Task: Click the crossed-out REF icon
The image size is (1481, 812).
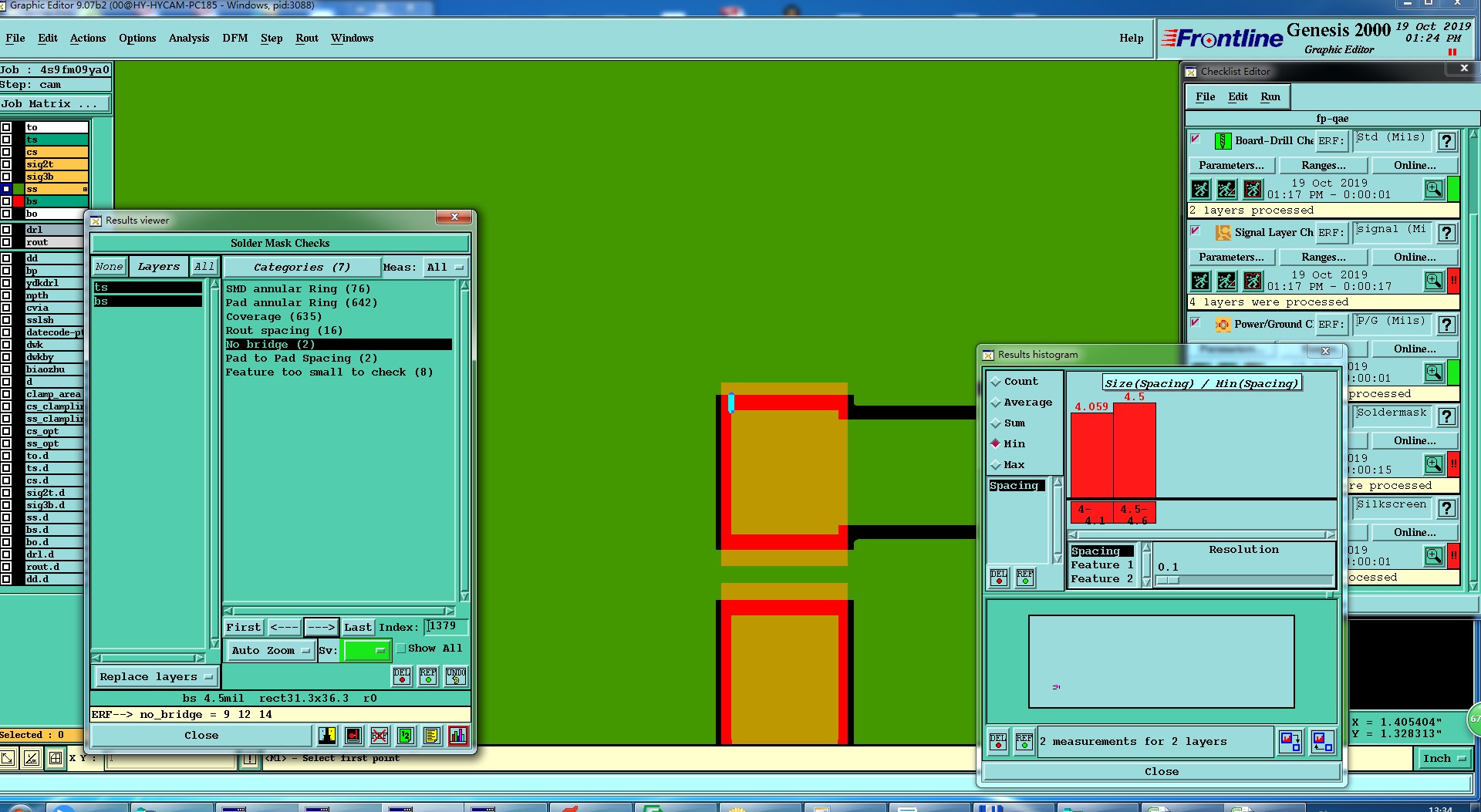Action: 380,736
